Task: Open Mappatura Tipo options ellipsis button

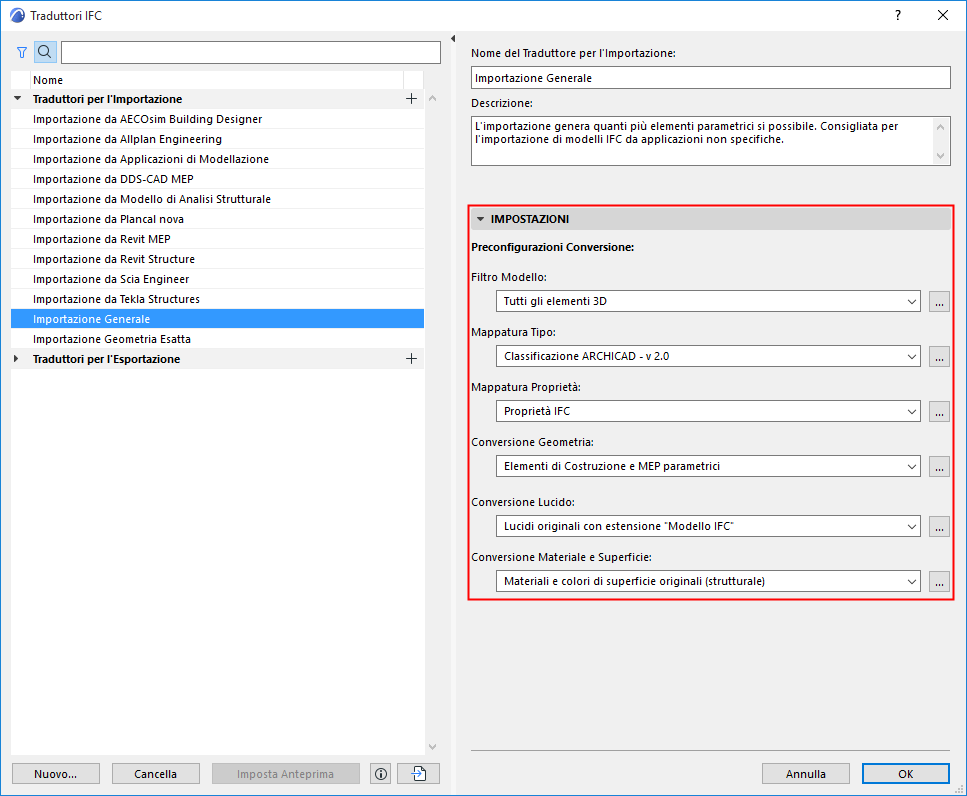Action: 939,356
